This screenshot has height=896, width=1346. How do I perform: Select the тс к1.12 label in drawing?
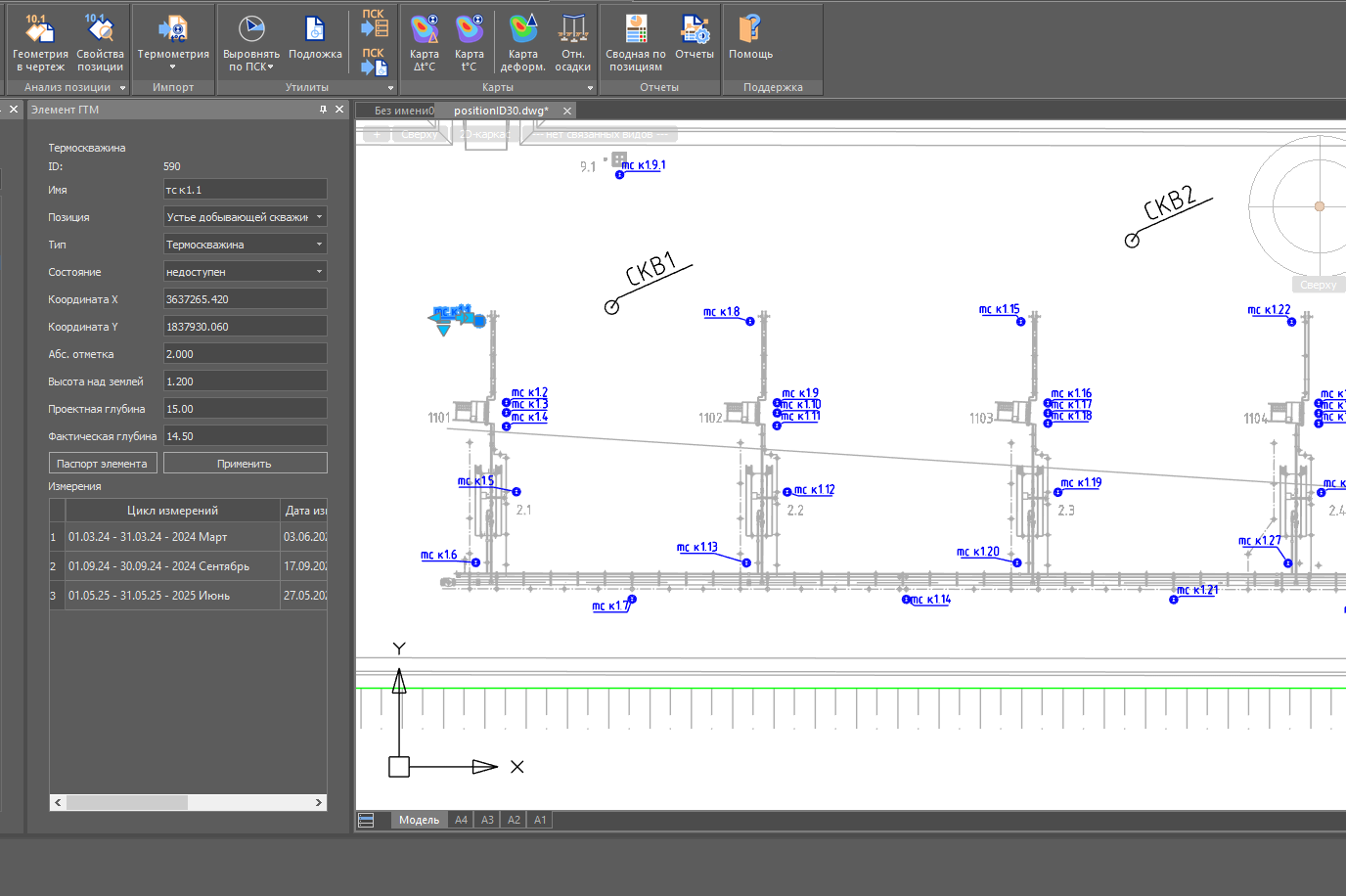(x=814, y=490)
